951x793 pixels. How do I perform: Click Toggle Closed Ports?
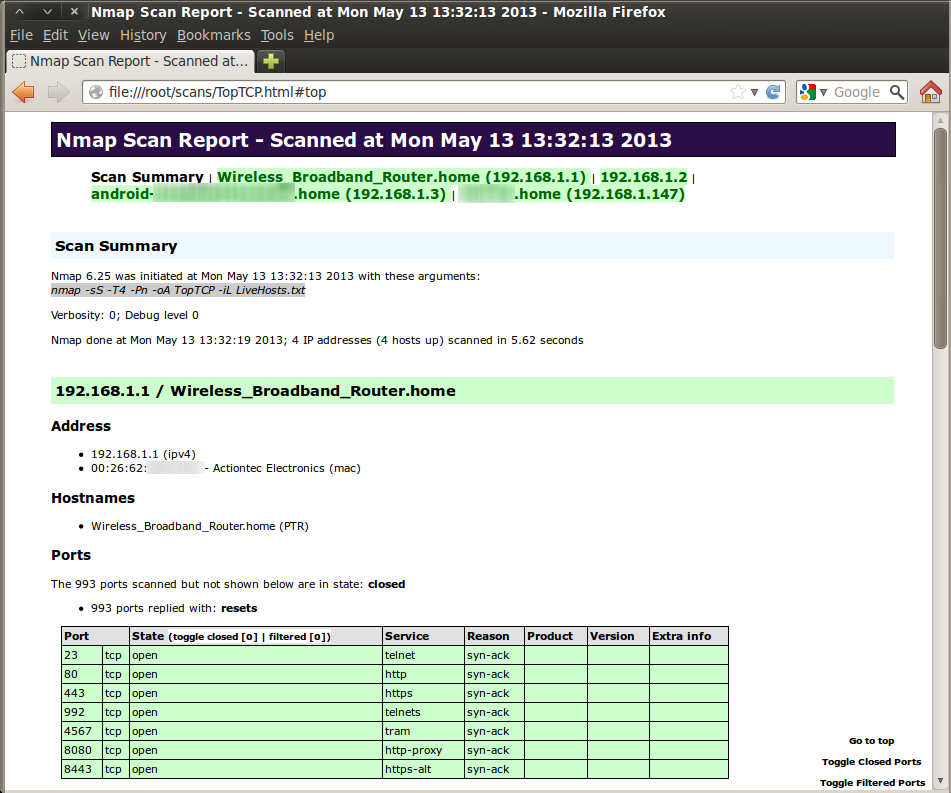871,761
